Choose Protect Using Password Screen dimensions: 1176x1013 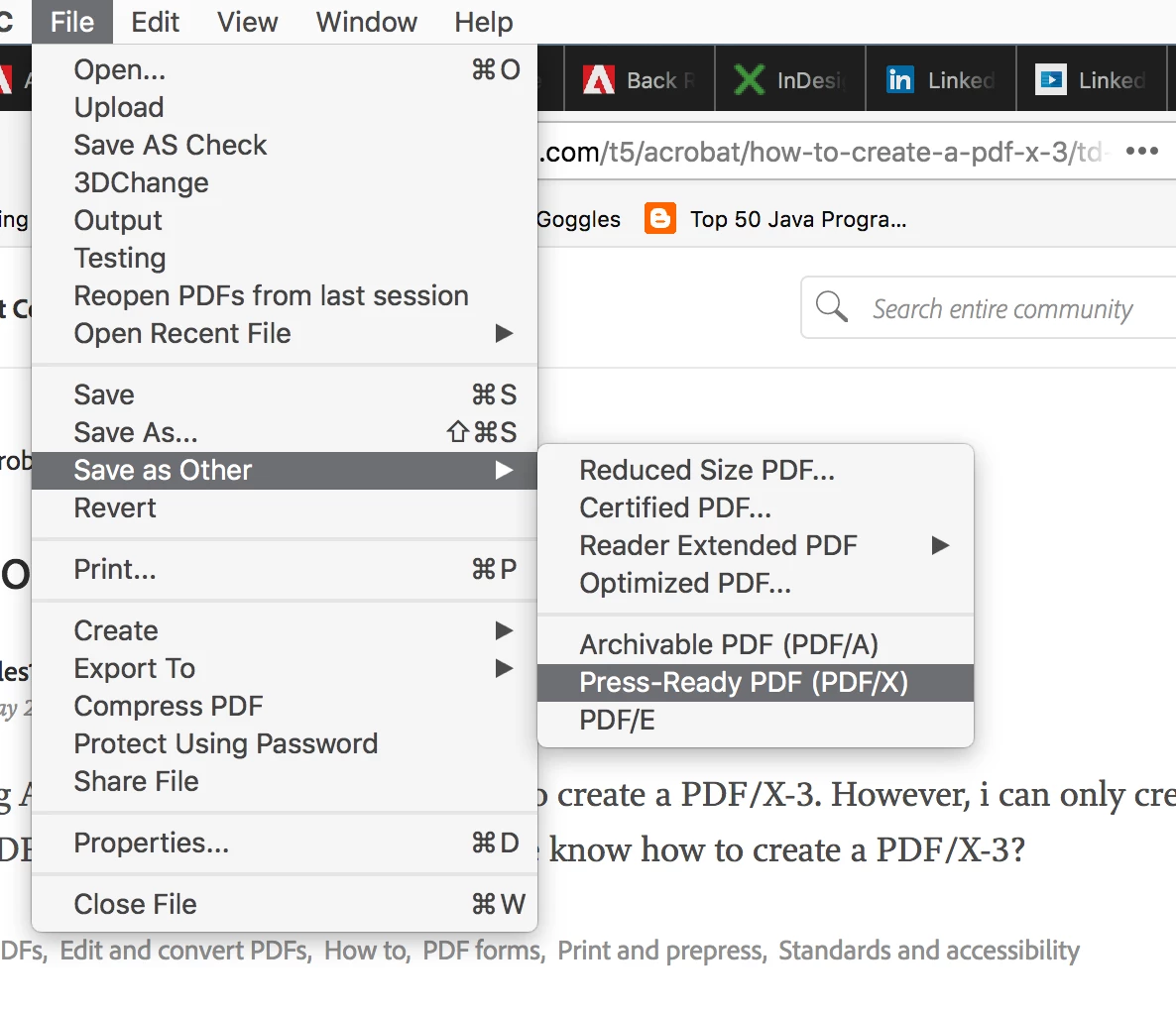285,743
